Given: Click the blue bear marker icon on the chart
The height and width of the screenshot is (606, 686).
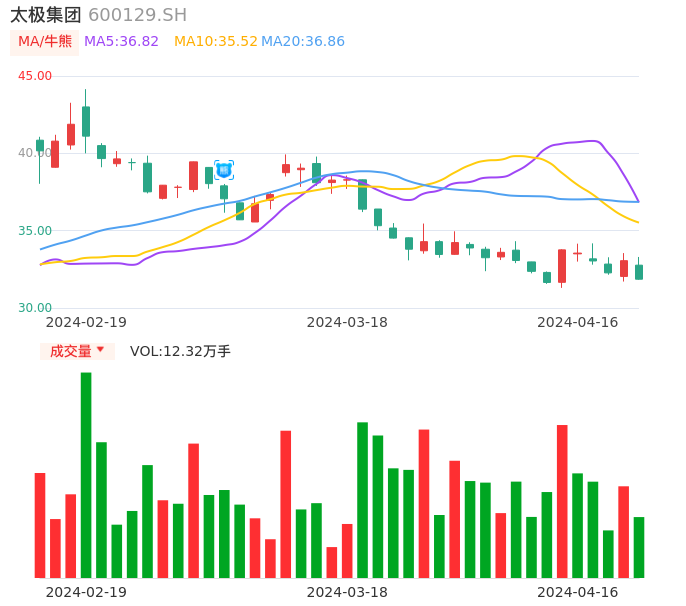Looking at the screenshot, I should coord(224,170).
